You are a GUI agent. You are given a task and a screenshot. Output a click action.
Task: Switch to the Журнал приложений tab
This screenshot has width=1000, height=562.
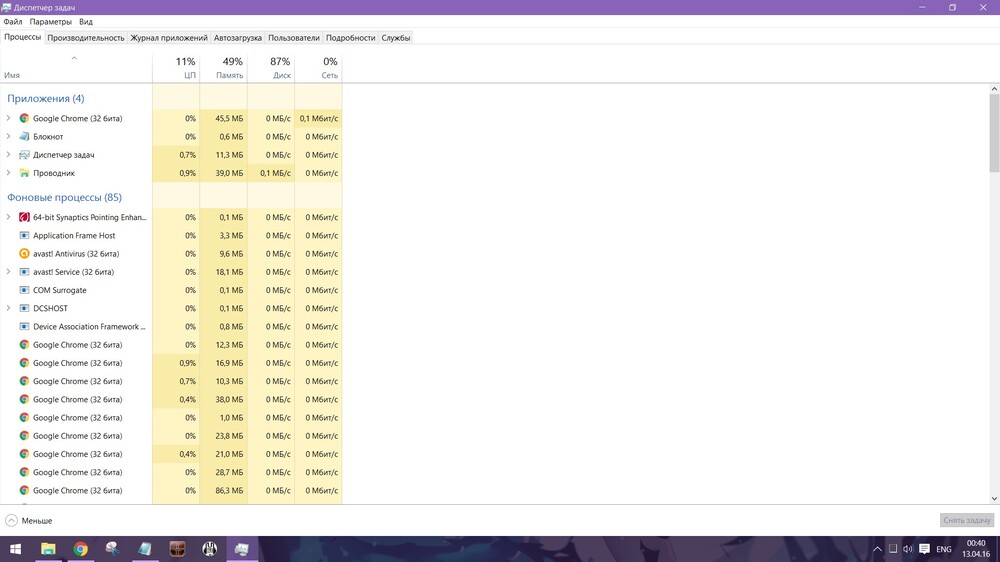(x=169, y=38)
